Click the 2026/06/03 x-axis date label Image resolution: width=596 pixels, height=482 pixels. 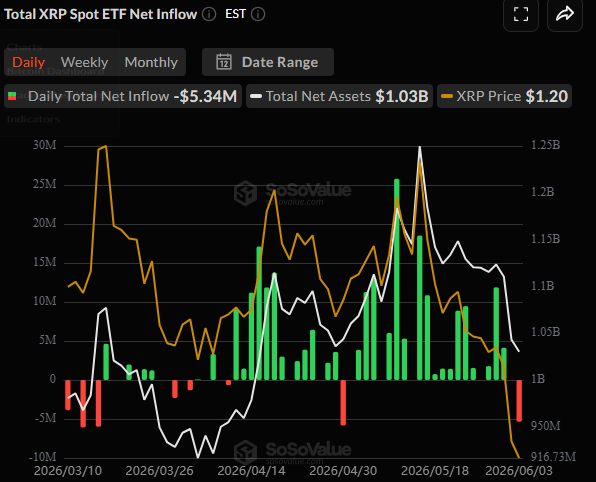pos(519,471)
